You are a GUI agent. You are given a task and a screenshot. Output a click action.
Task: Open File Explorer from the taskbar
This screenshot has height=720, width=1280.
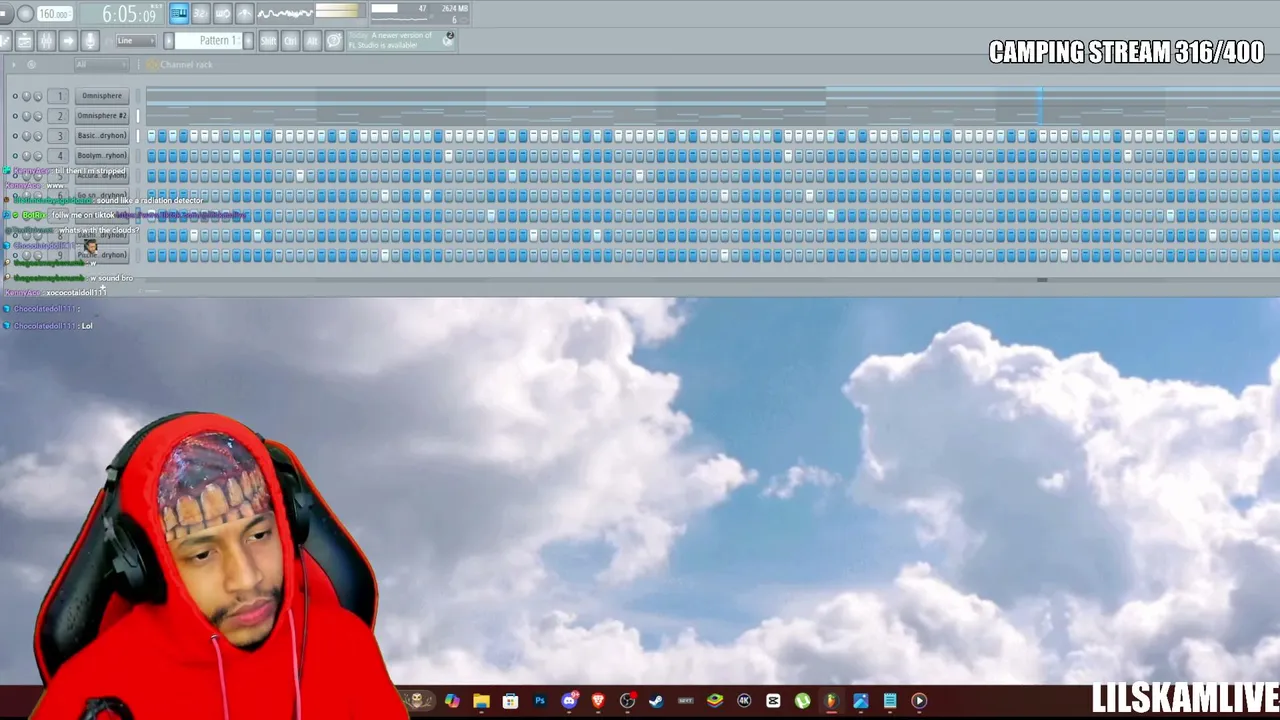click(481, 701)
